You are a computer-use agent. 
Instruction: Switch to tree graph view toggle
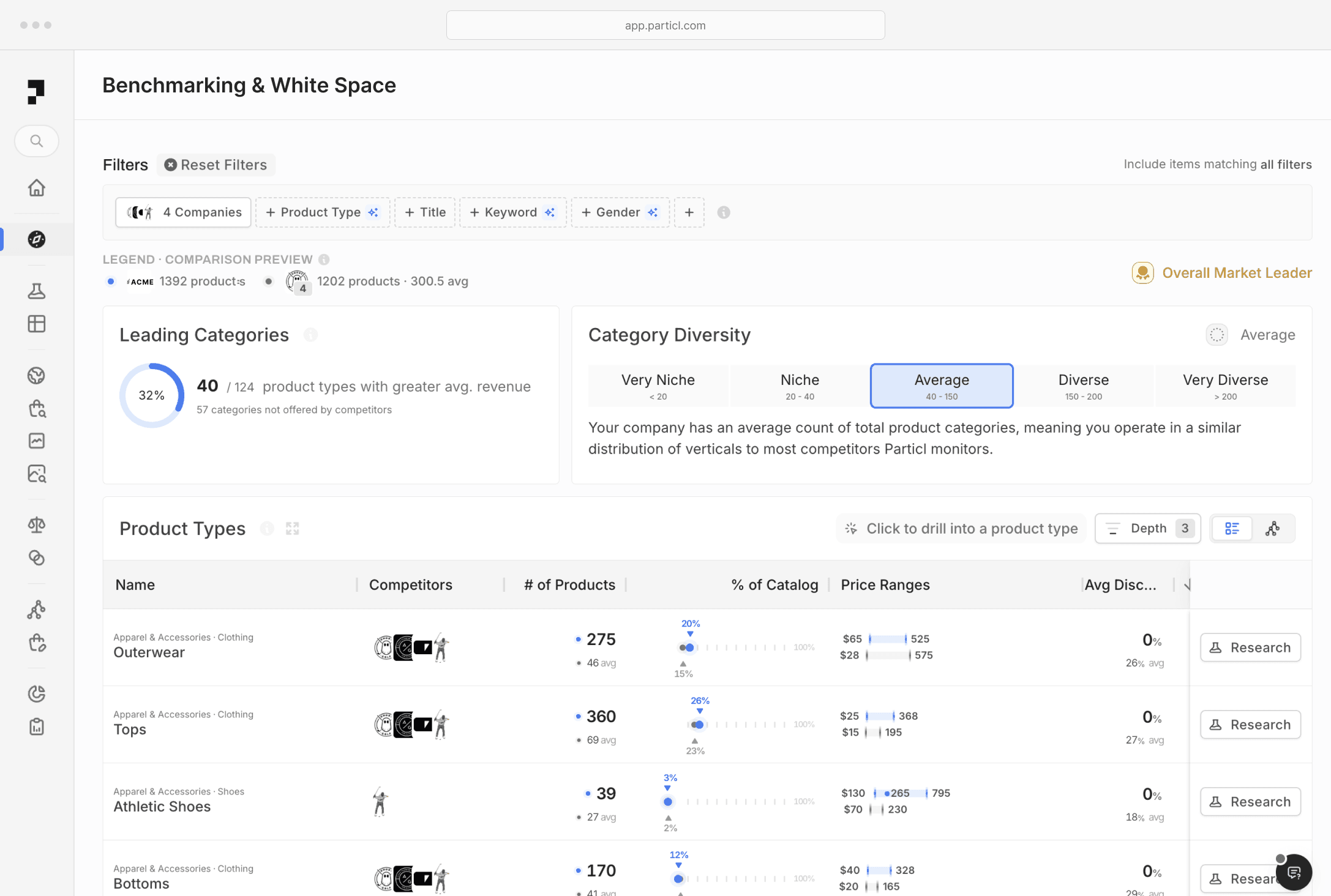point(1273,529)
